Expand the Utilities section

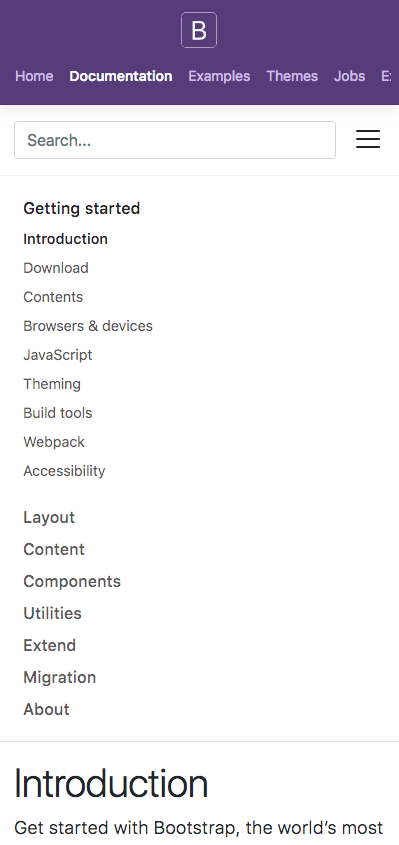click(x=52, y=613)
